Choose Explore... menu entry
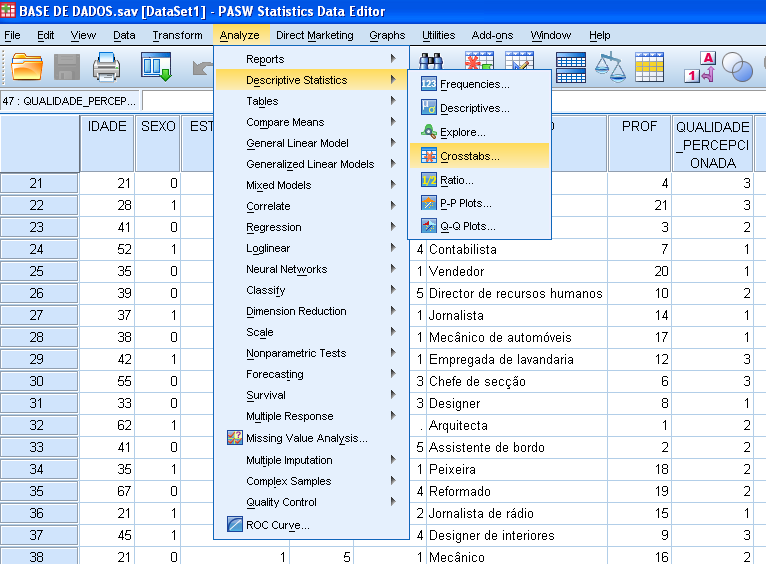The width and height of the screenshot is (766, 564). click(x=480, y=132)
